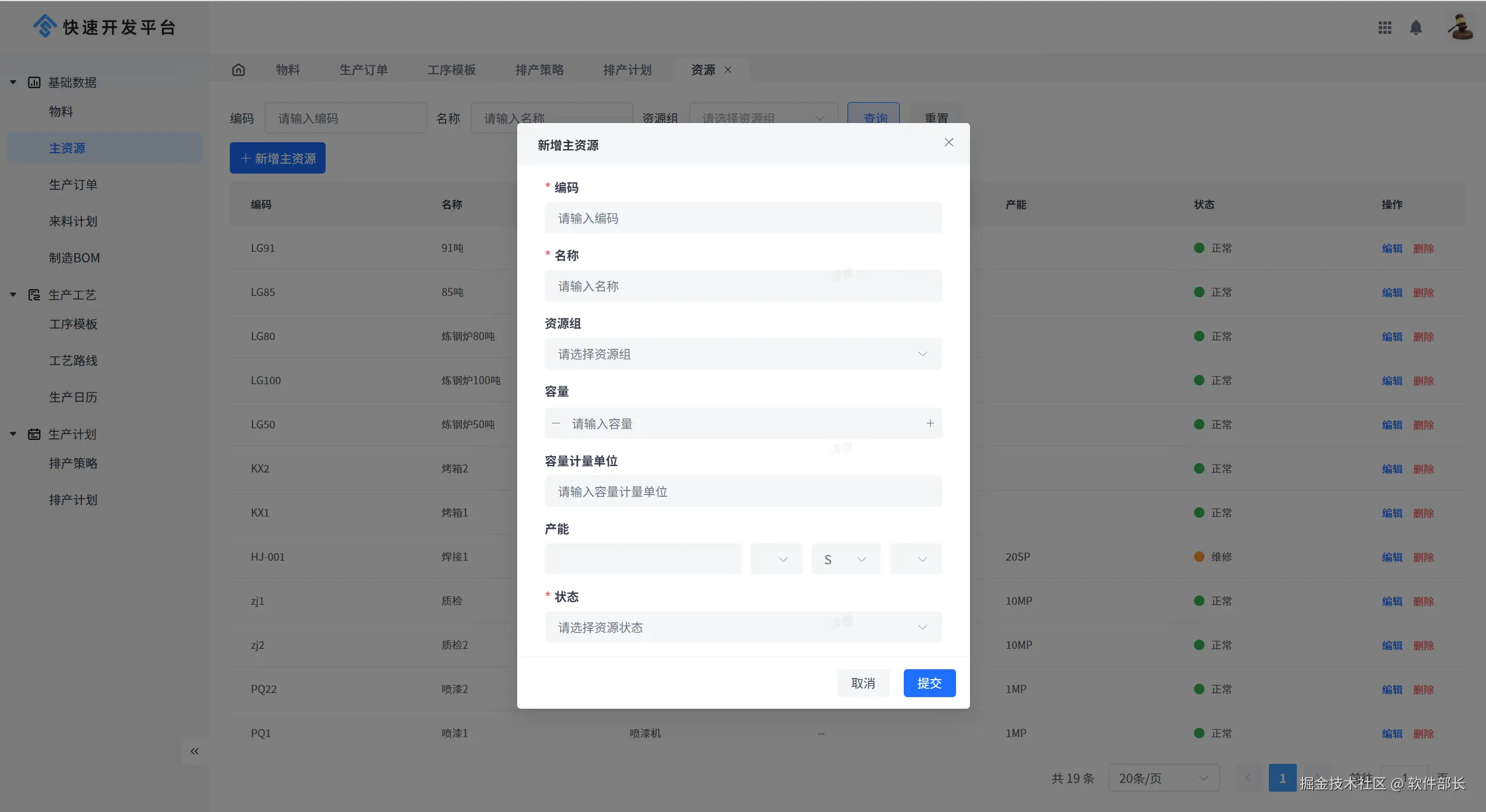Click the 请输入容量计量单位 input field

tap(743, 492)
